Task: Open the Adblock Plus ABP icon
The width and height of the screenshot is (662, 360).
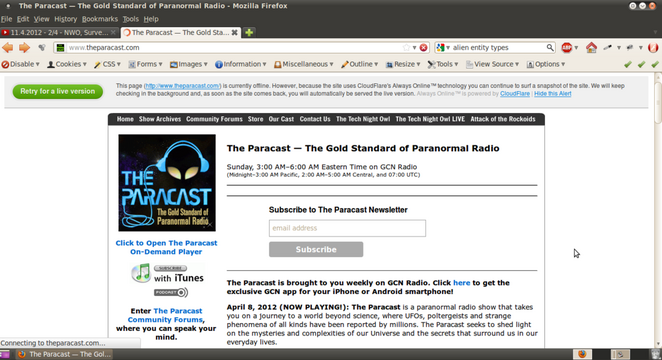Action: point(567,48)
